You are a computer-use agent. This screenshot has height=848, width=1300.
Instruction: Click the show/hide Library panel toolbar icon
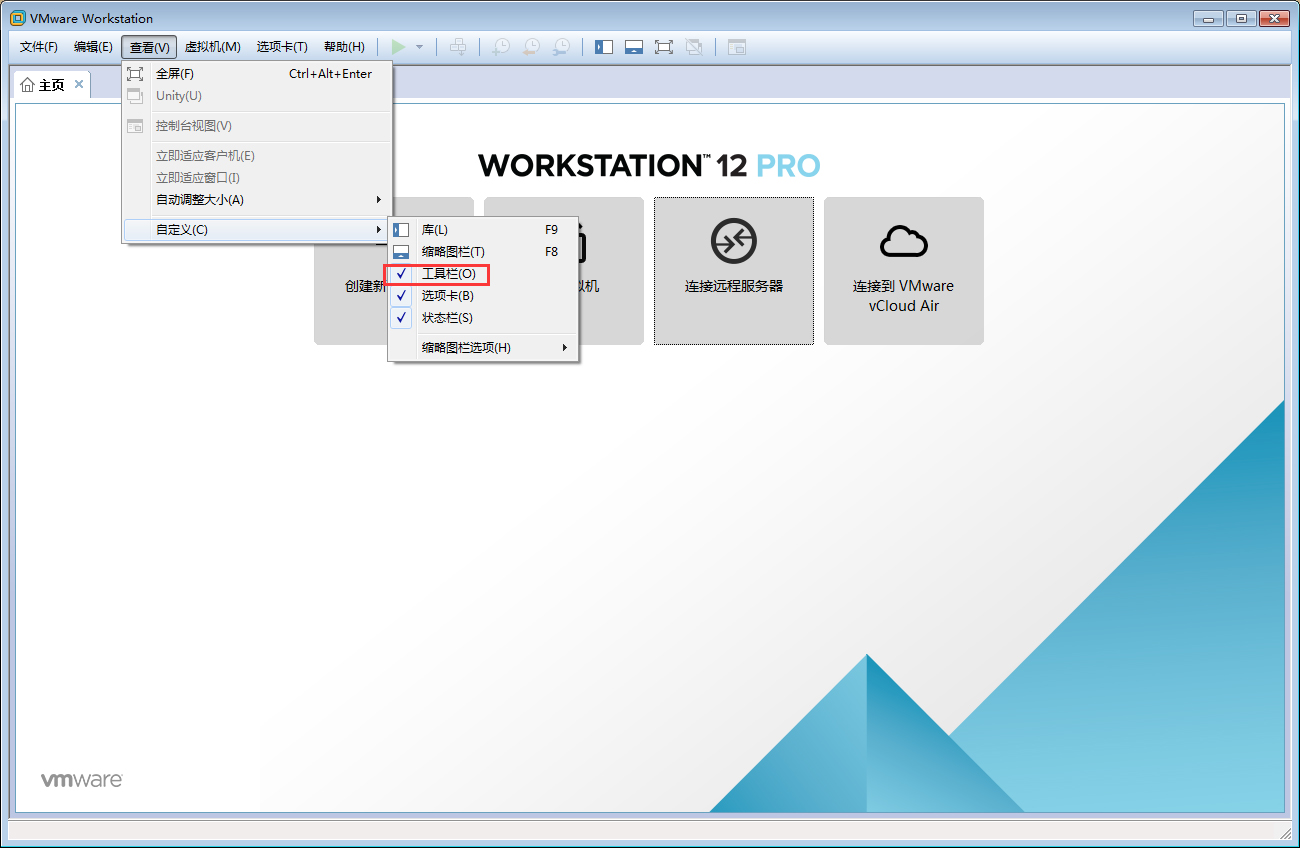pyautogui.click(x=604, y=46)
